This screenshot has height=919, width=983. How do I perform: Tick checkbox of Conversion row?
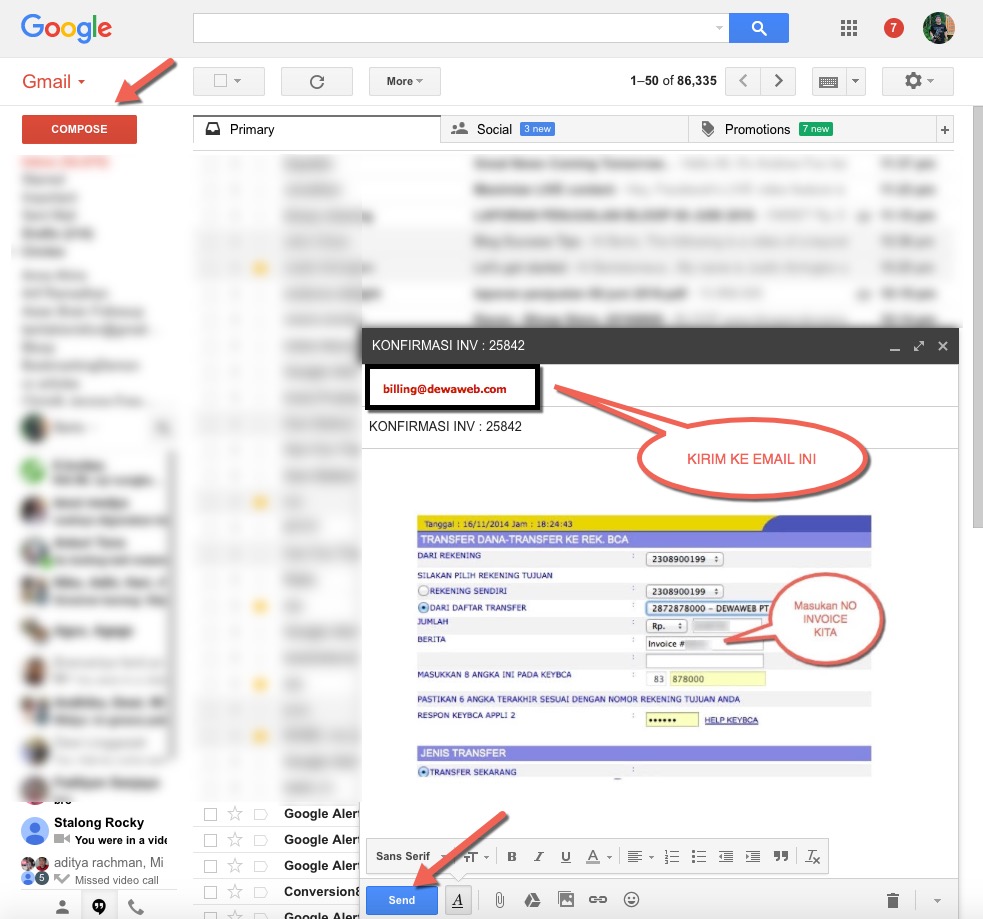point(210,892)
